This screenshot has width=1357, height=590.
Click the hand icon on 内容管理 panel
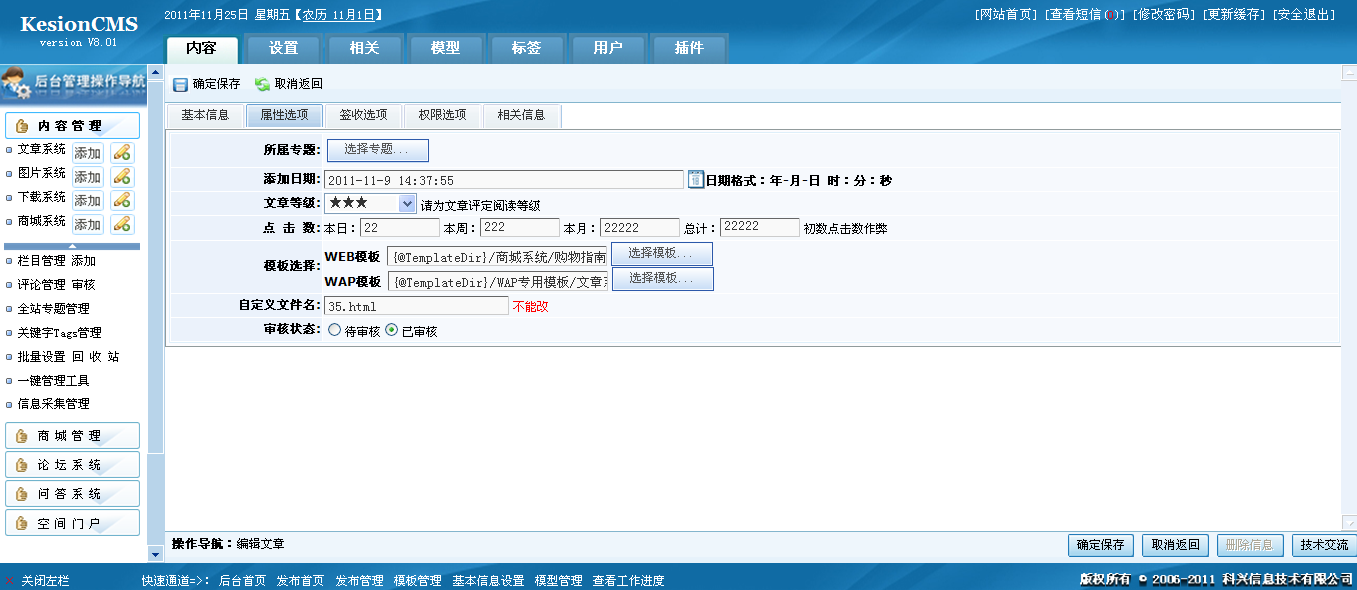(x=22, y=126)
